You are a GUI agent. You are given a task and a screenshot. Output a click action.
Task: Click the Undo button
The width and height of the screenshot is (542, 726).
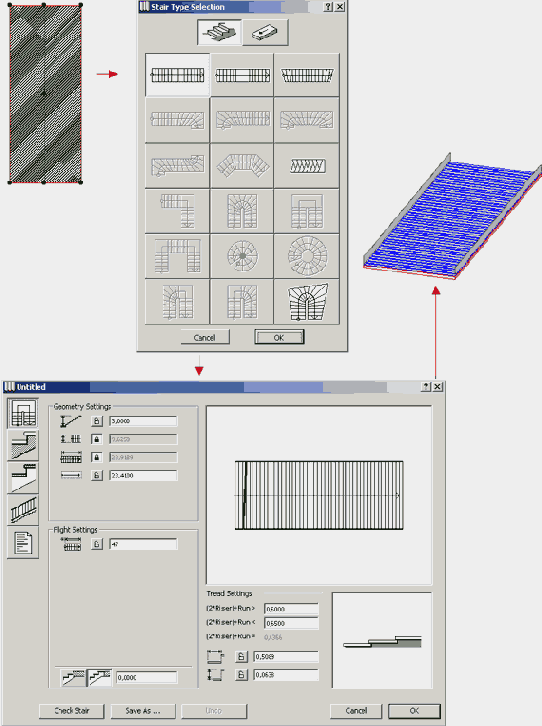(214, 711)
